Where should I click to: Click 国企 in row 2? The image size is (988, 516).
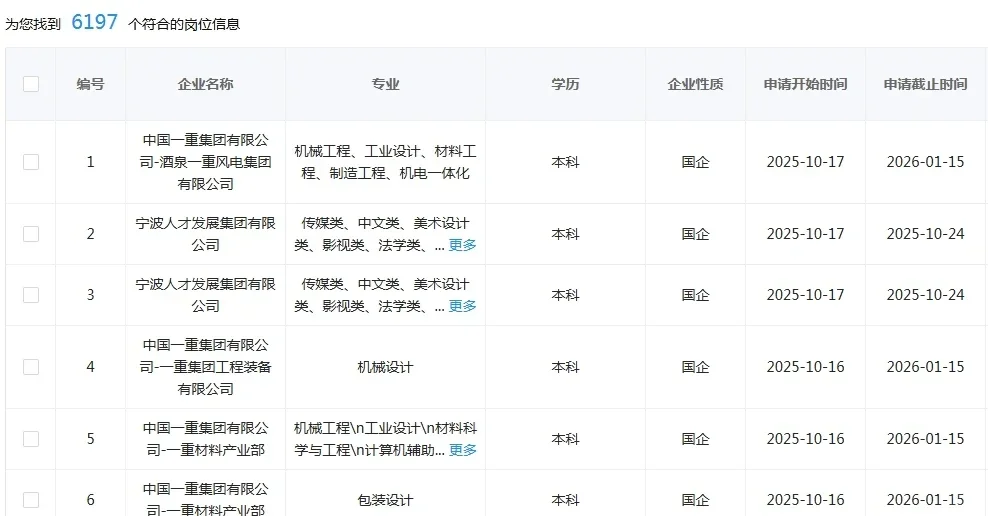point(695,234)
